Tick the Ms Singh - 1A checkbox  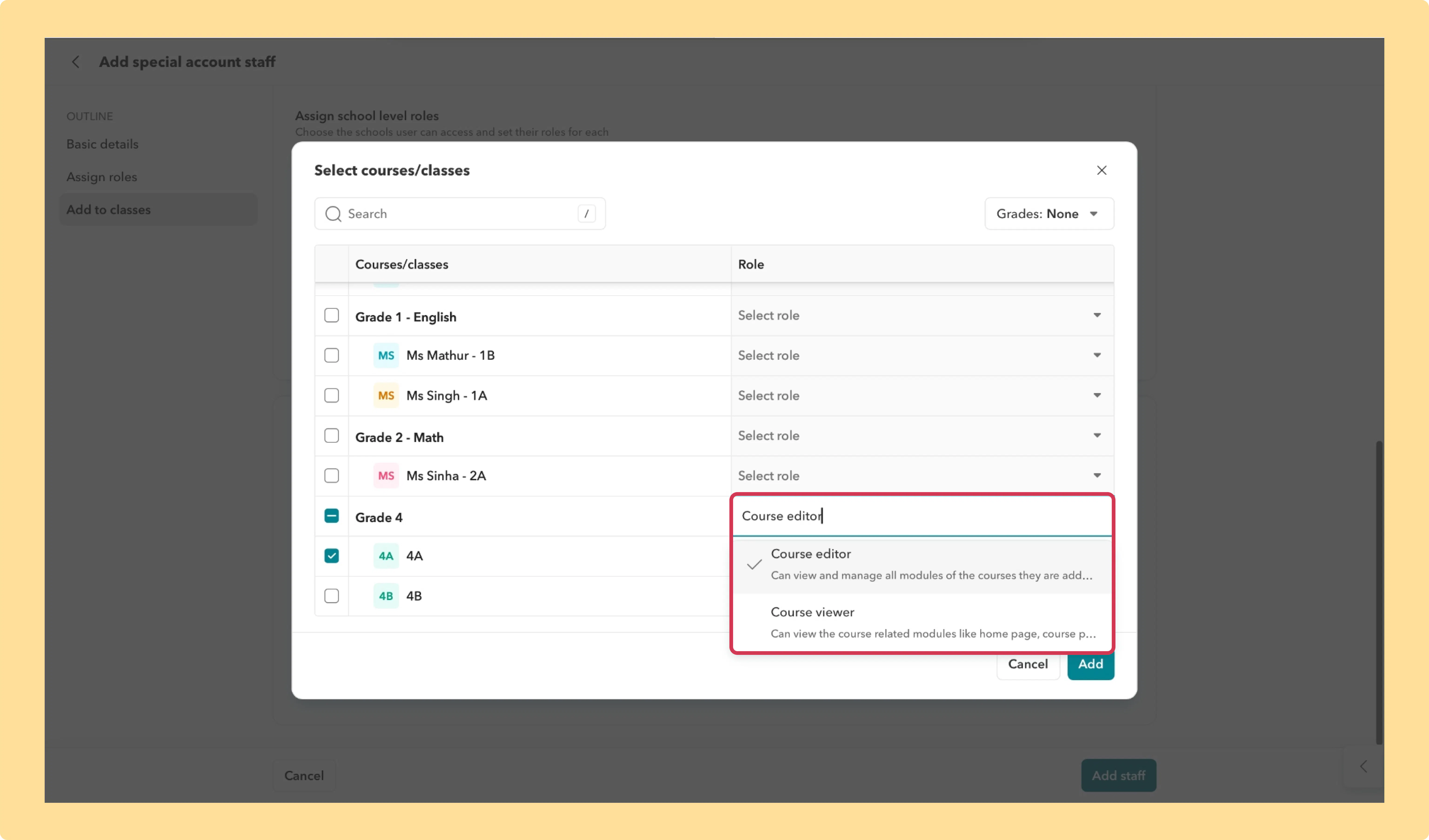[331, 395]
